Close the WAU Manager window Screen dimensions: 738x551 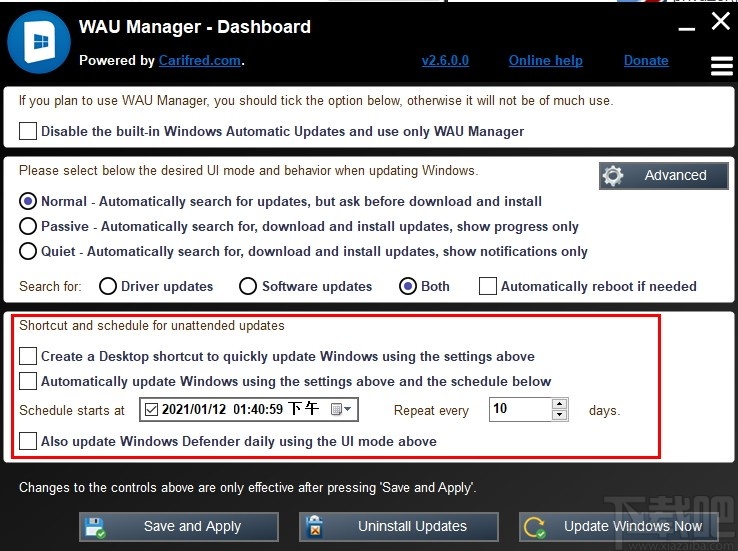pyautogui.click(x=721, y=21)
